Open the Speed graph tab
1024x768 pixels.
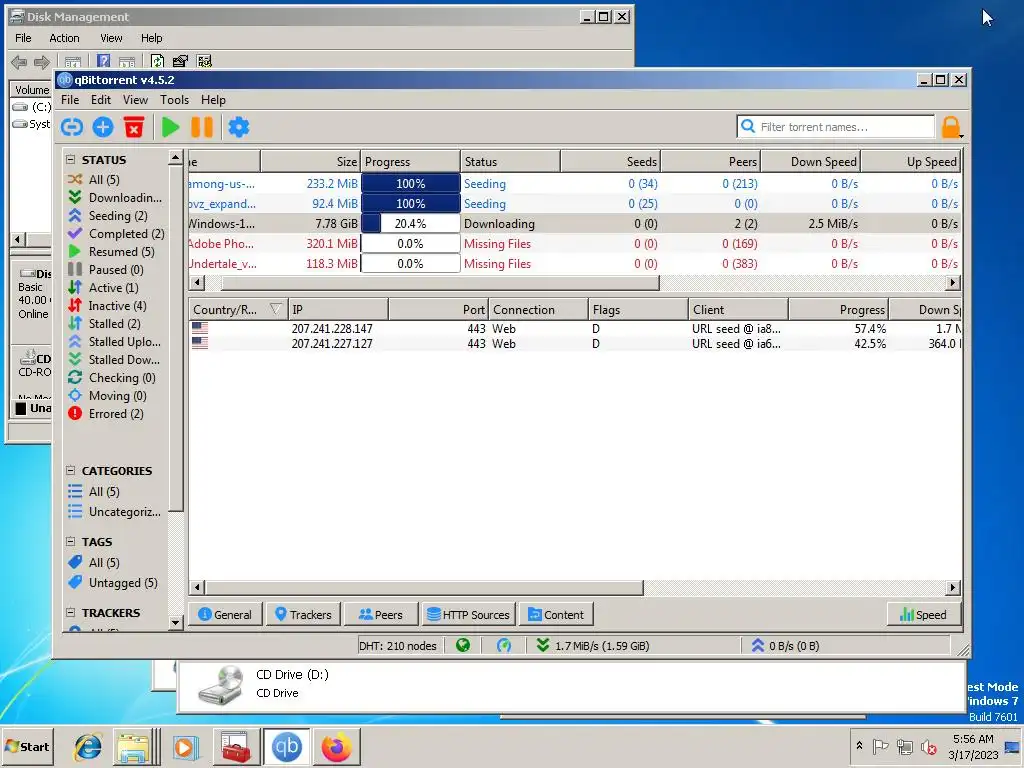coord(923,615)
